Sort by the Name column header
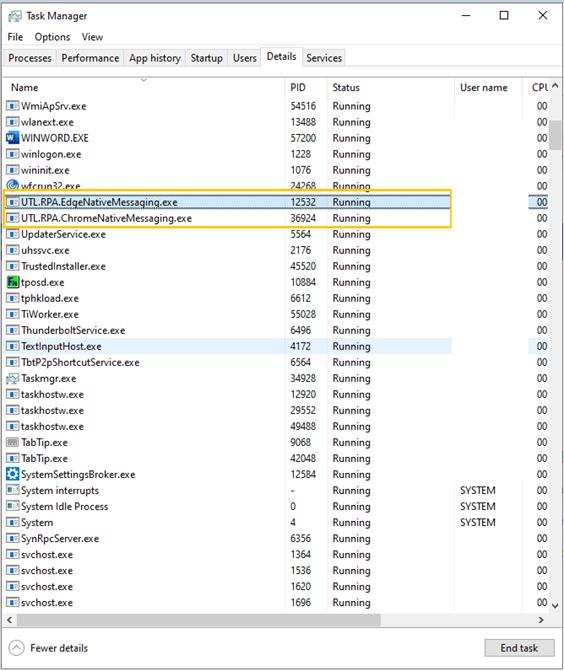This screenshot has height=671, width=564. point(144,87)
